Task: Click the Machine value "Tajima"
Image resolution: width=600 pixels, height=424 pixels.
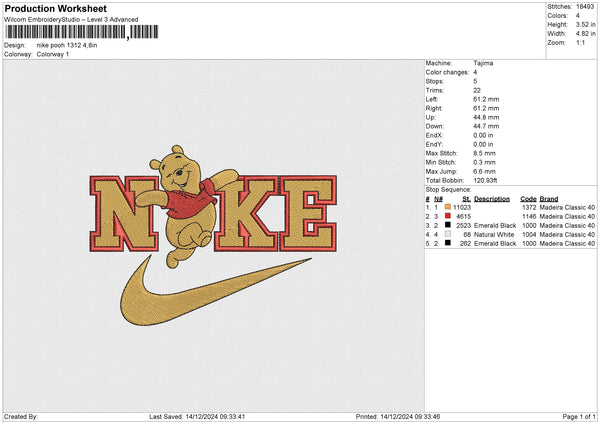Action: [483, 63]
